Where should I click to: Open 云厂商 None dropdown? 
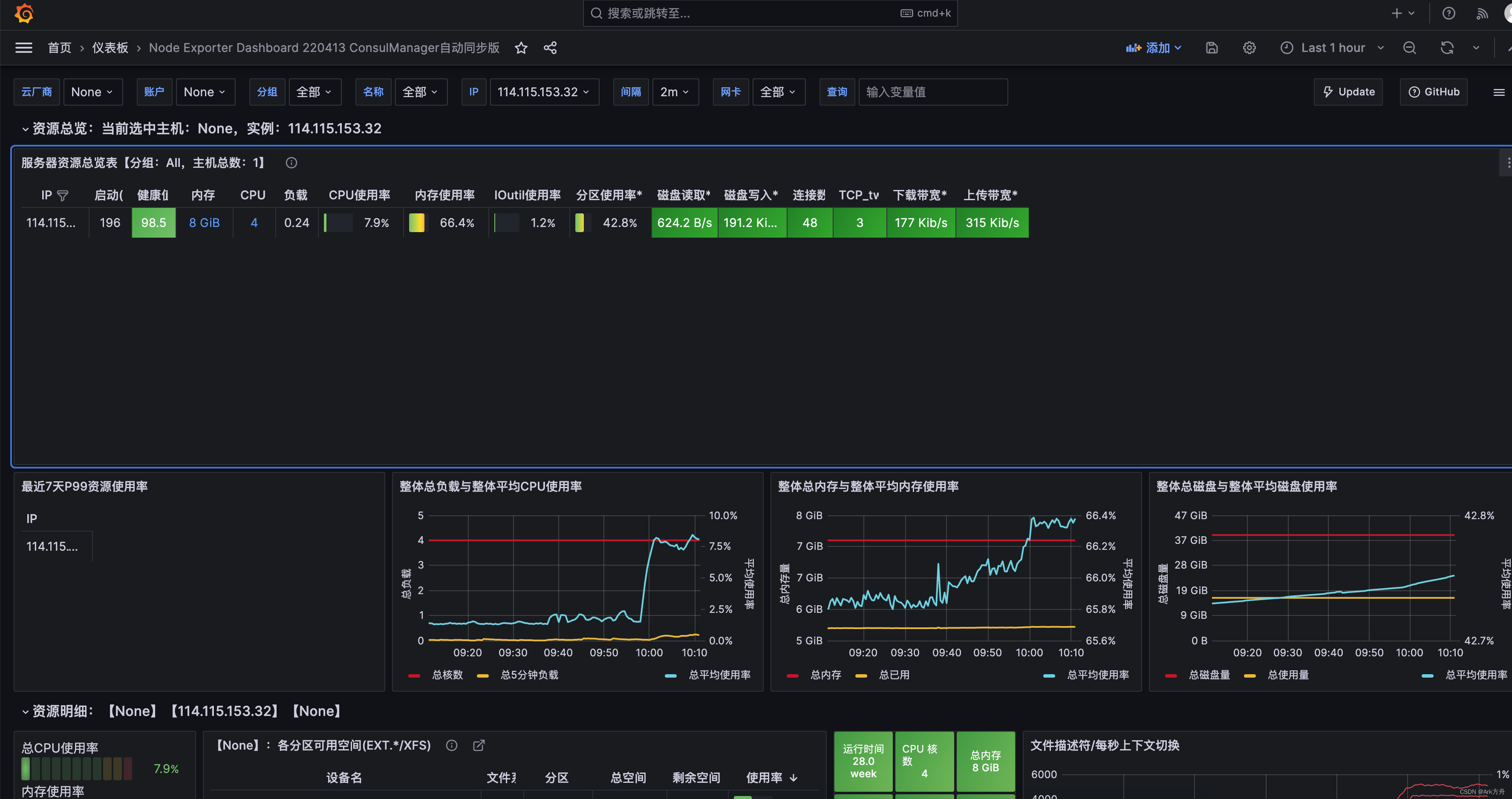point(93,92)
